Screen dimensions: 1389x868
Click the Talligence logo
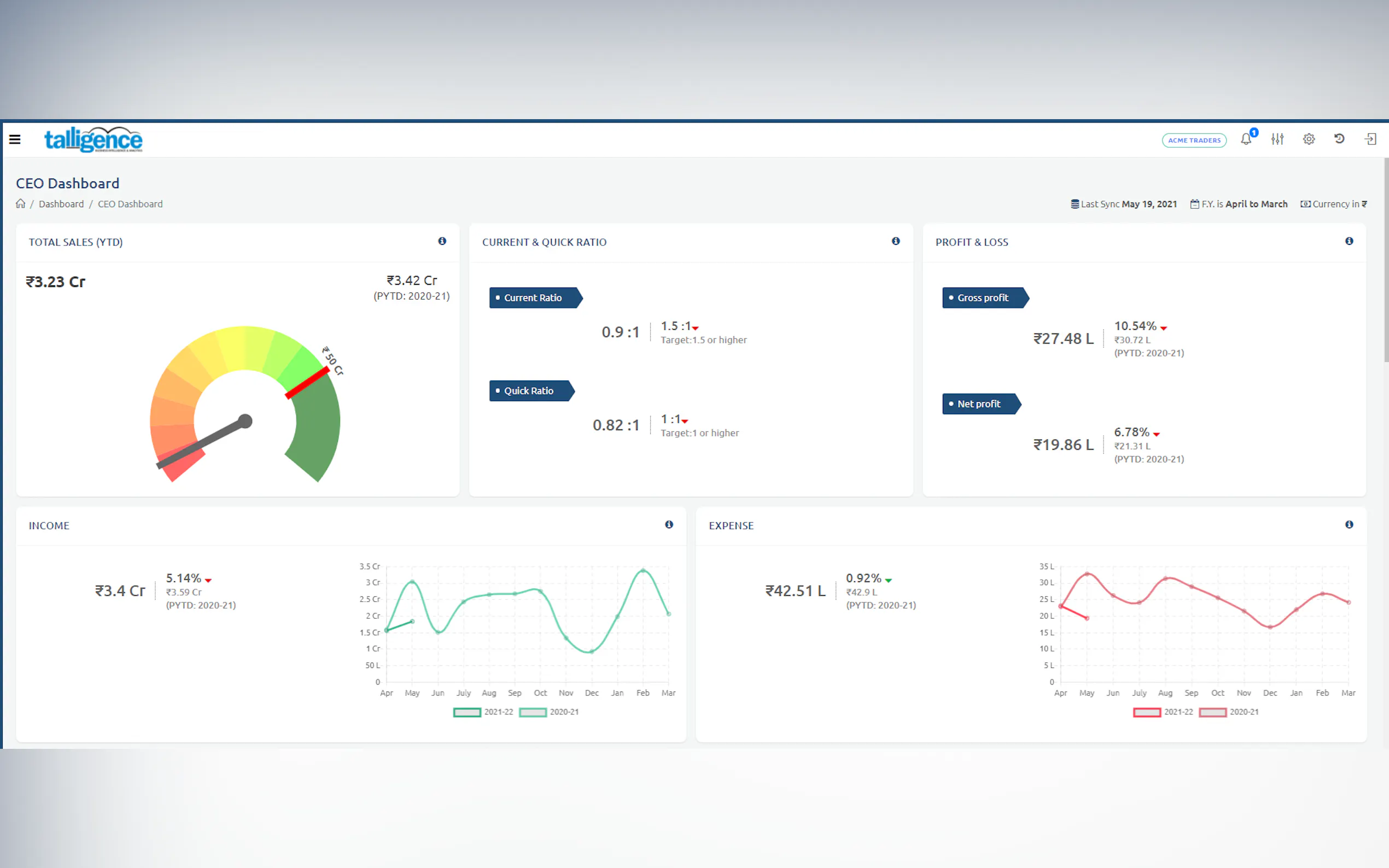tap(93, 139)
